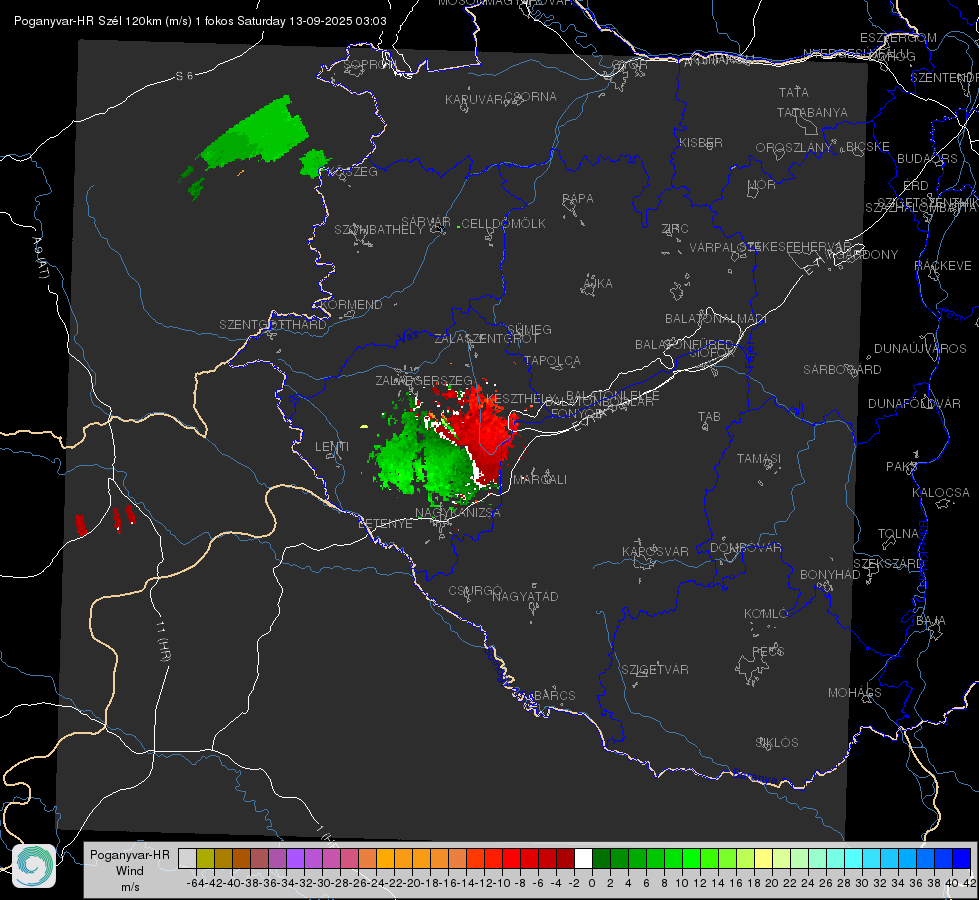Click the TATA town label
979x900 pixels.
tap(794, 92)
